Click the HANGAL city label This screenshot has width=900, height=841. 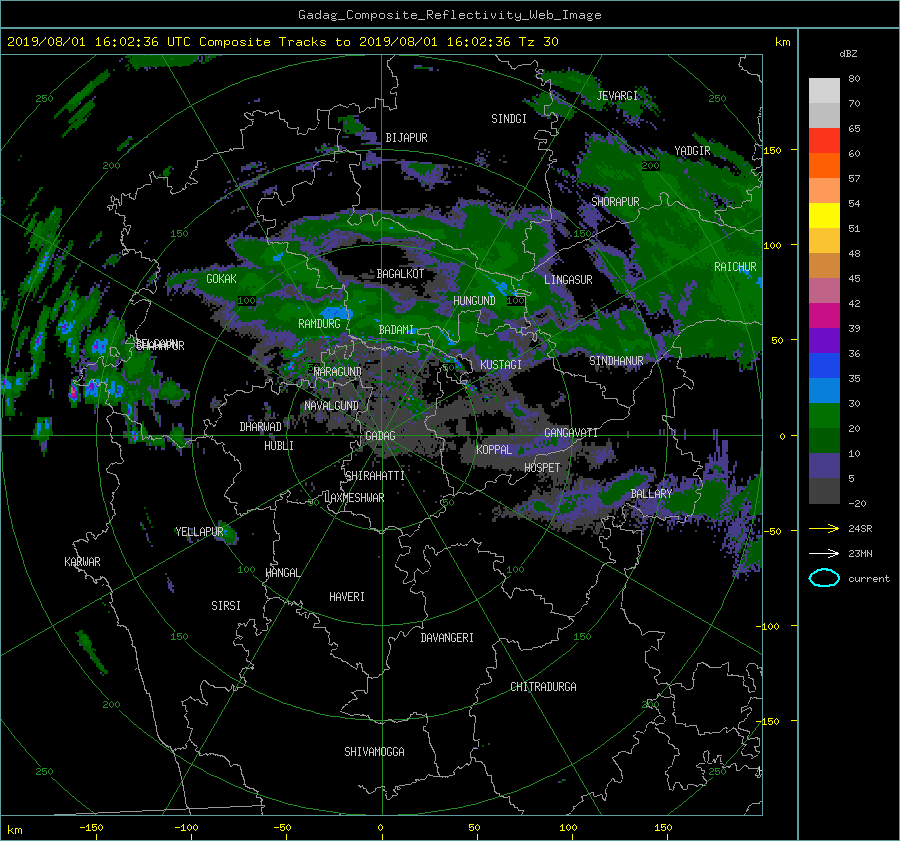pyautogui.click(x=283, y=573)
